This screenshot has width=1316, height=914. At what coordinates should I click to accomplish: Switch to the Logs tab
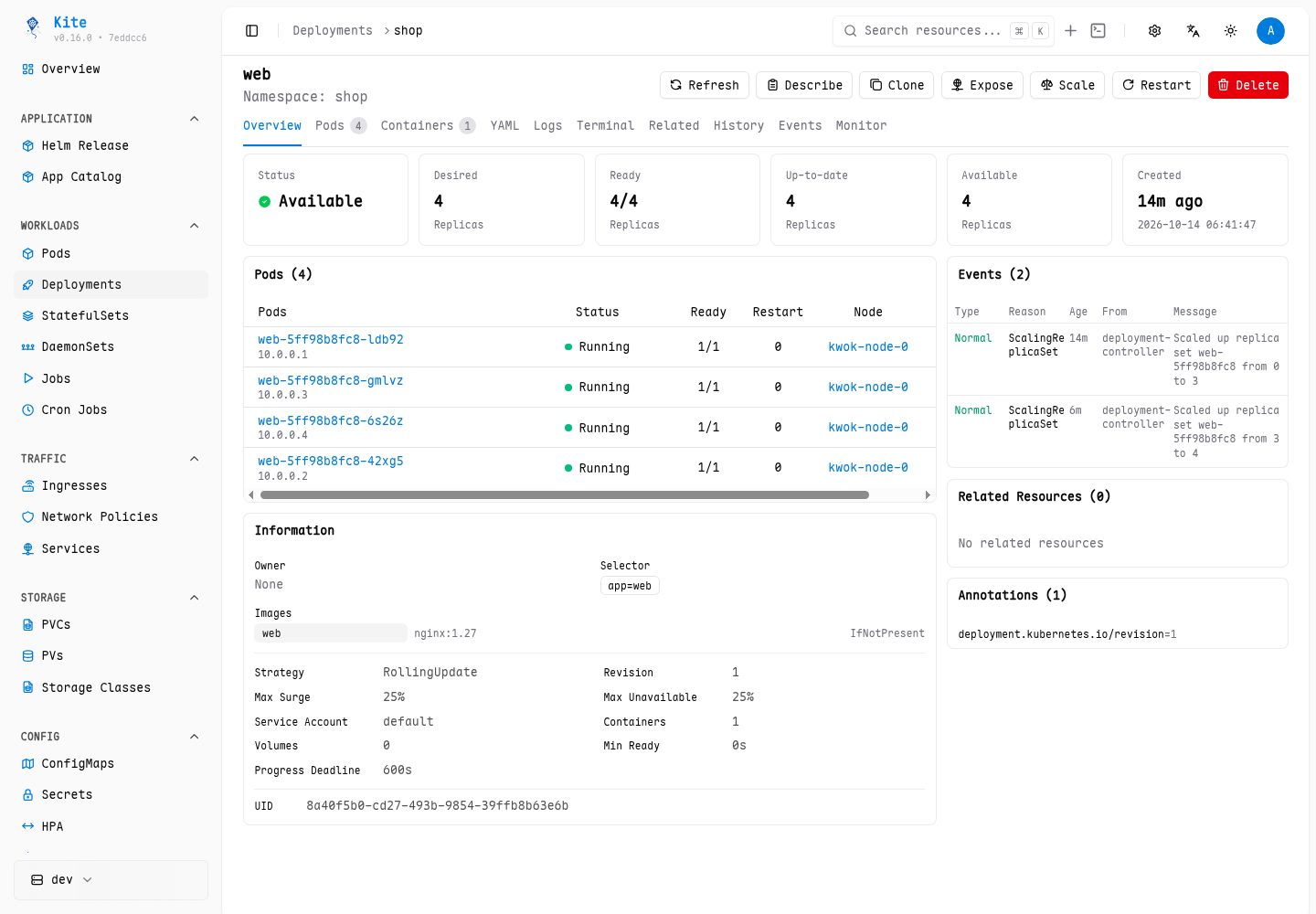pyautogui.click(x=547, y=126)
